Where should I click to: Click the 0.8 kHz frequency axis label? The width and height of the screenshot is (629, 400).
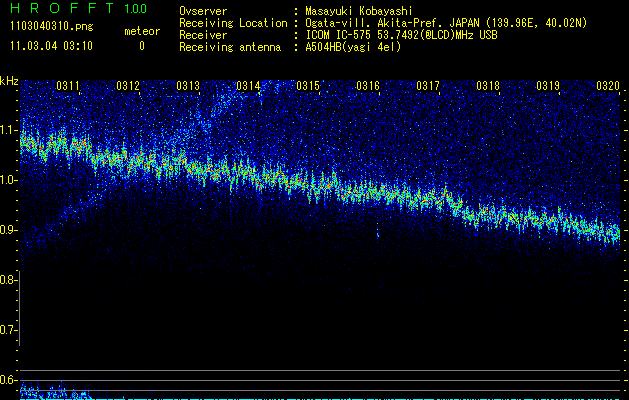8,280
